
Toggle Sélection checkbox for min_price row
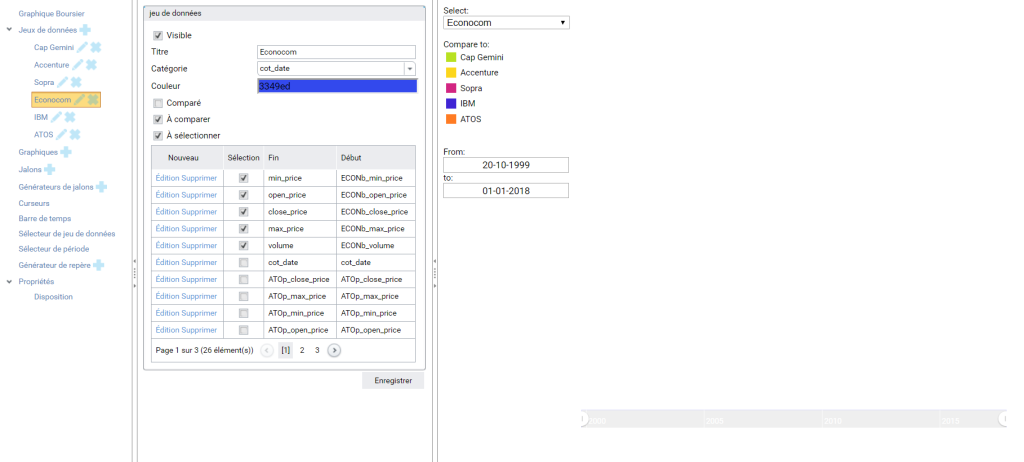coord(244,178)
